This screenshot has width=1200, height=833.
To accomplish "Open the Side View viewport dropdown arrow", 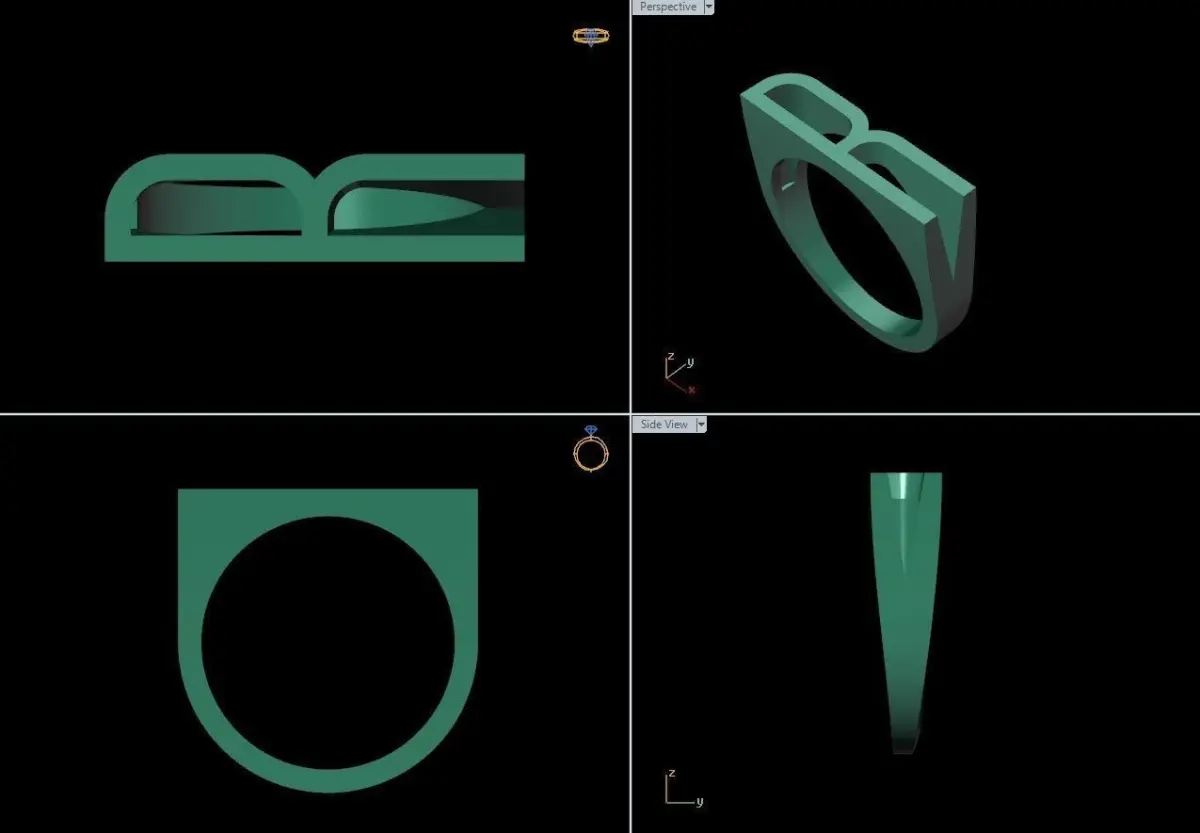I will [701, 424].
